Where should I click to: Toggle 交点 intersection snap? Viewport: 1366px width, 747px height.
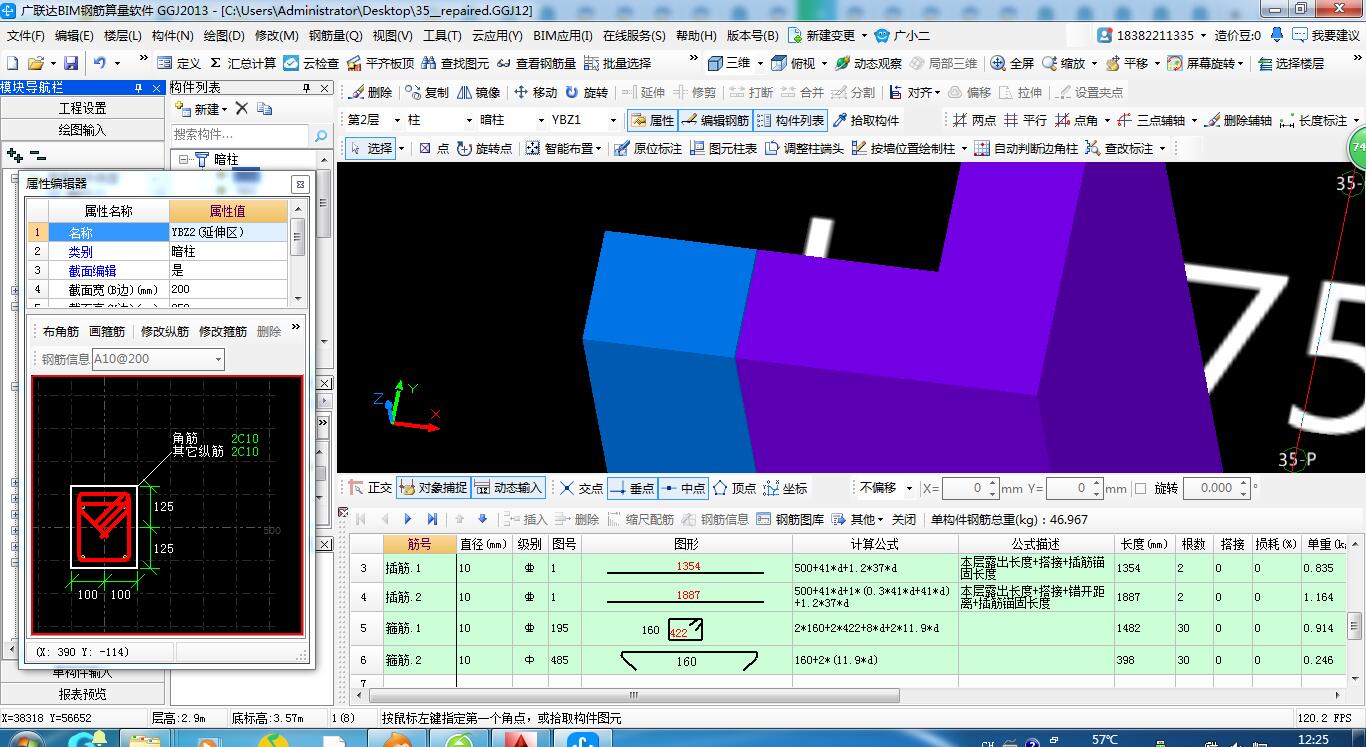click(x=581, y=488)
